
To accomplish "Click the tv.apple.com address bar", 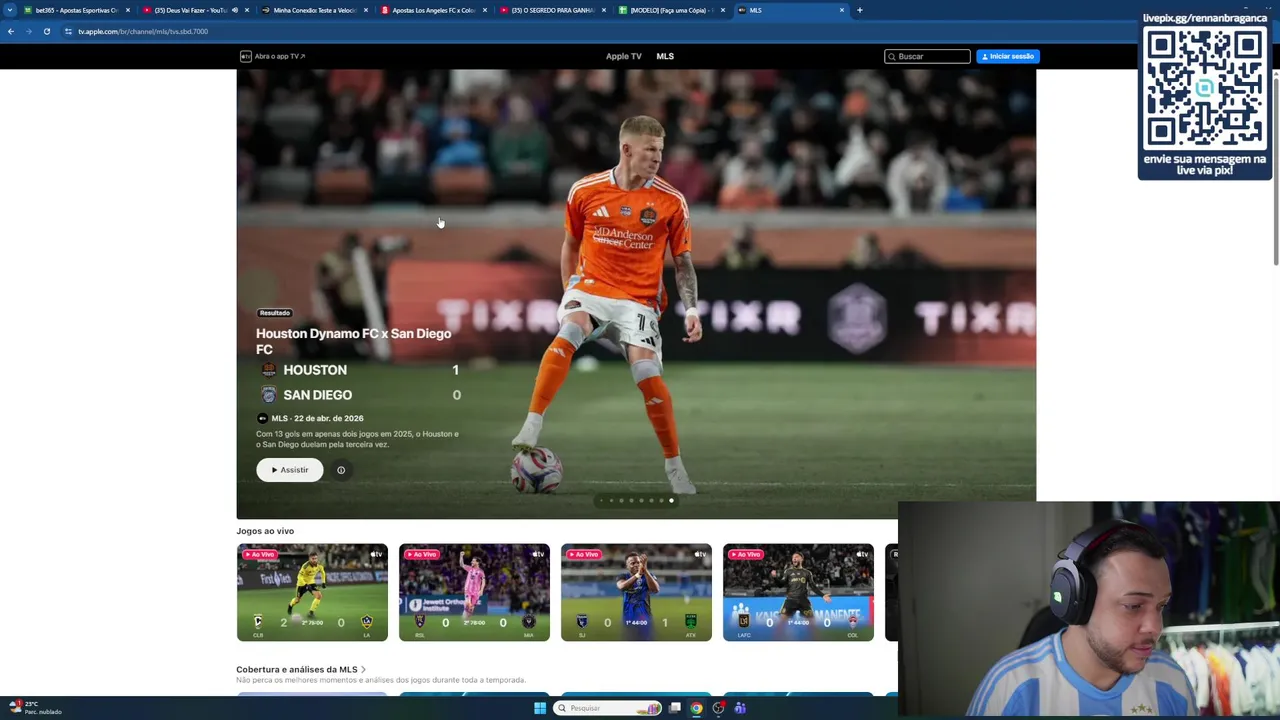I will tap(143, 31).
